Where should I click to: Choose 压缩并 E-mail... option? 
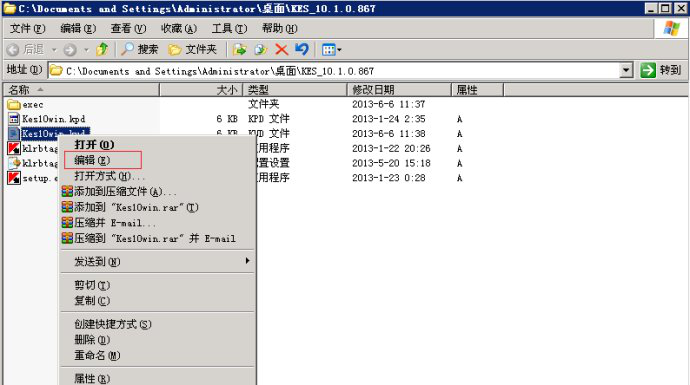[157, 223]
